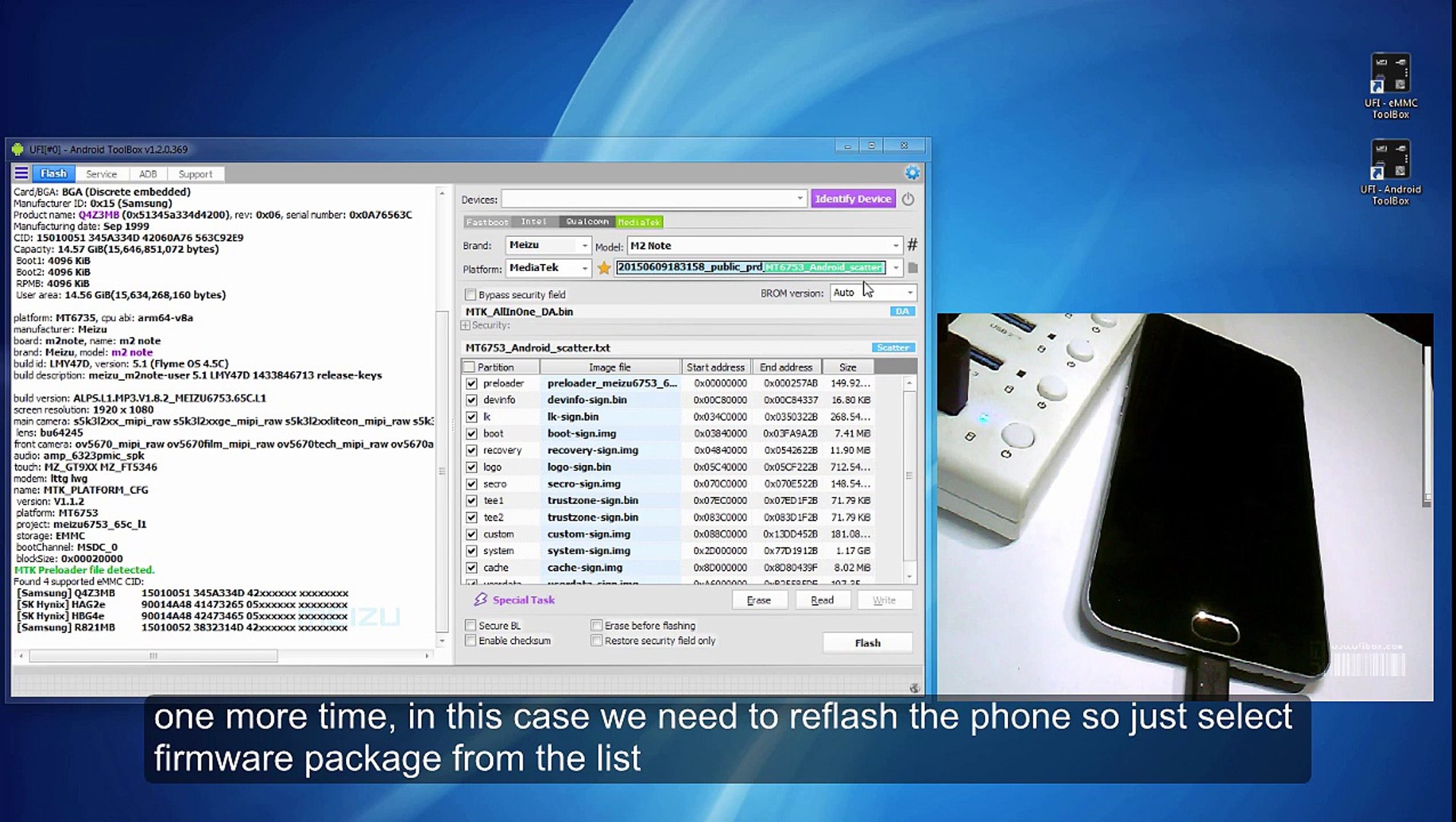Click the Scatter file badge

click(893, 348)
